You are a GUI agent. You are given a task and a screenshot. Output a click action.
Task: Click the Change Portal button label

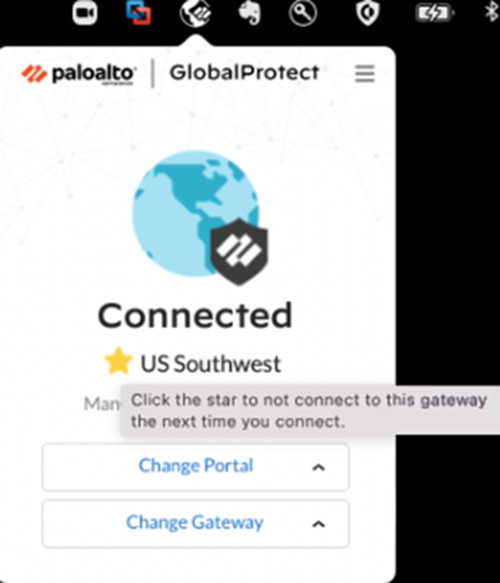[196, 466]
